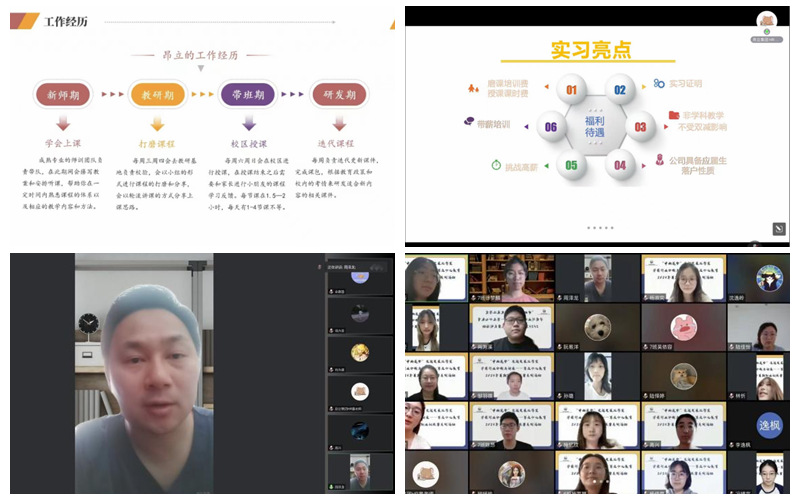This screenshot has width=800, height=500.
Task: Click the presenter avatar above the slide
Action: click(766, 21)
